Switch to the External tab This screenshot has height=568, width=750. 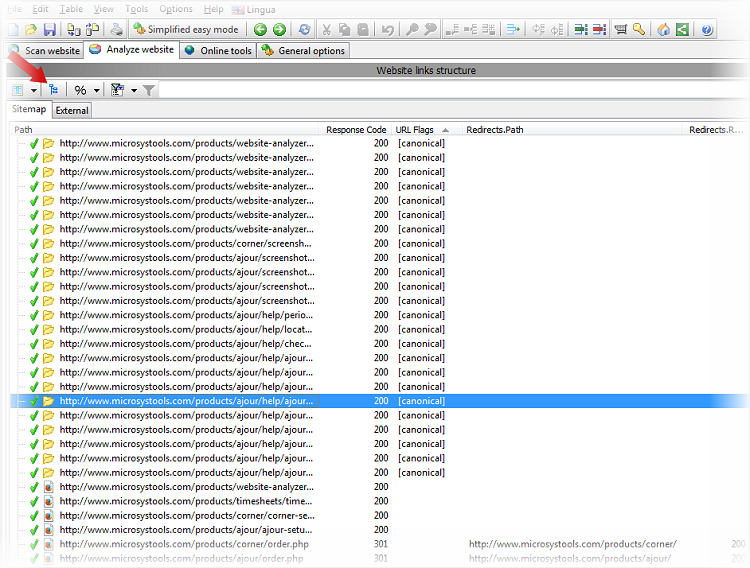tap(72, 110)
